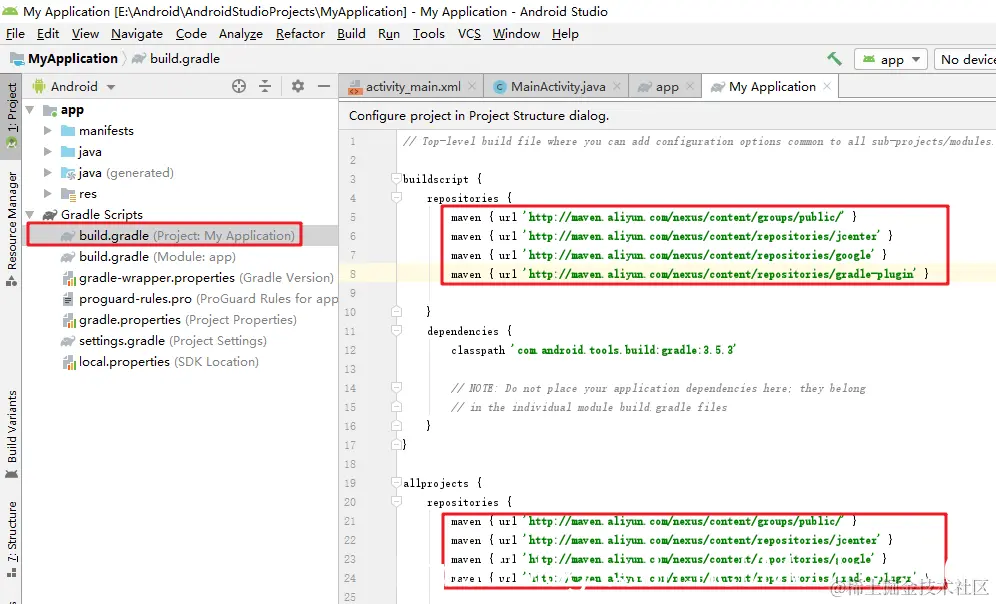Hide the Project panel with minus icon

tap(324, 86)
